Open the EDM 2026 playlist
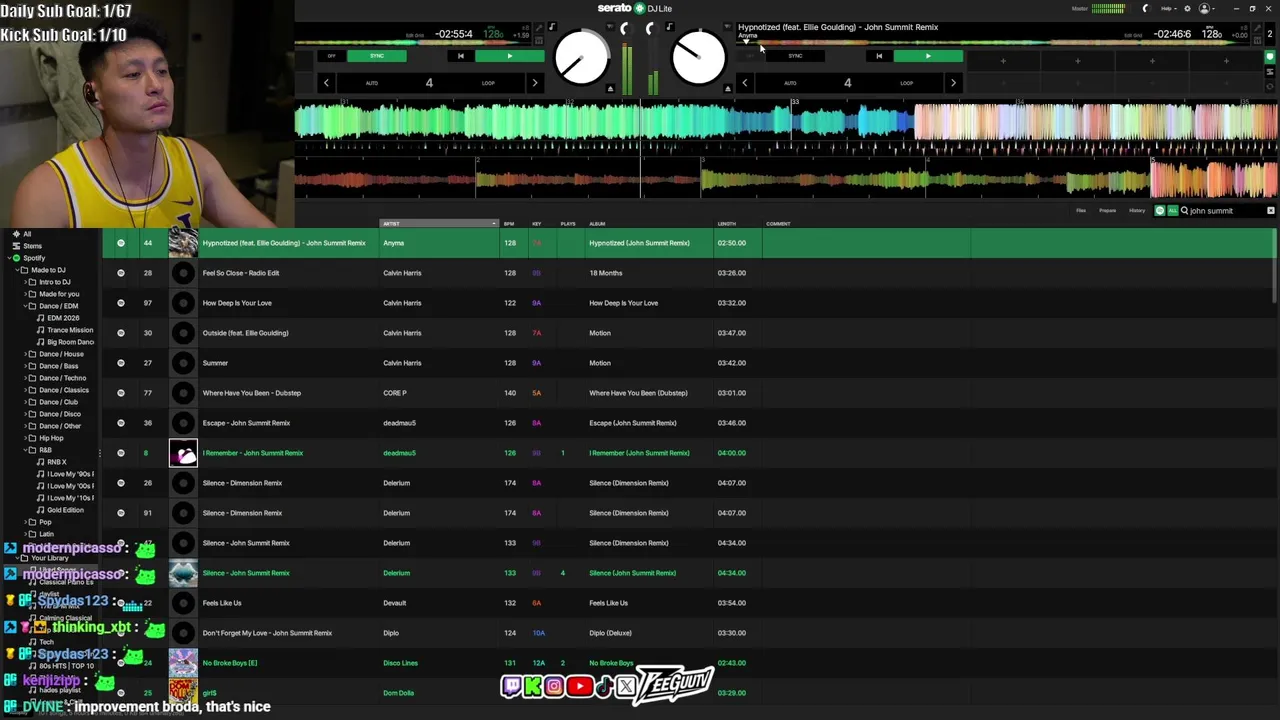 coord(63,318)
